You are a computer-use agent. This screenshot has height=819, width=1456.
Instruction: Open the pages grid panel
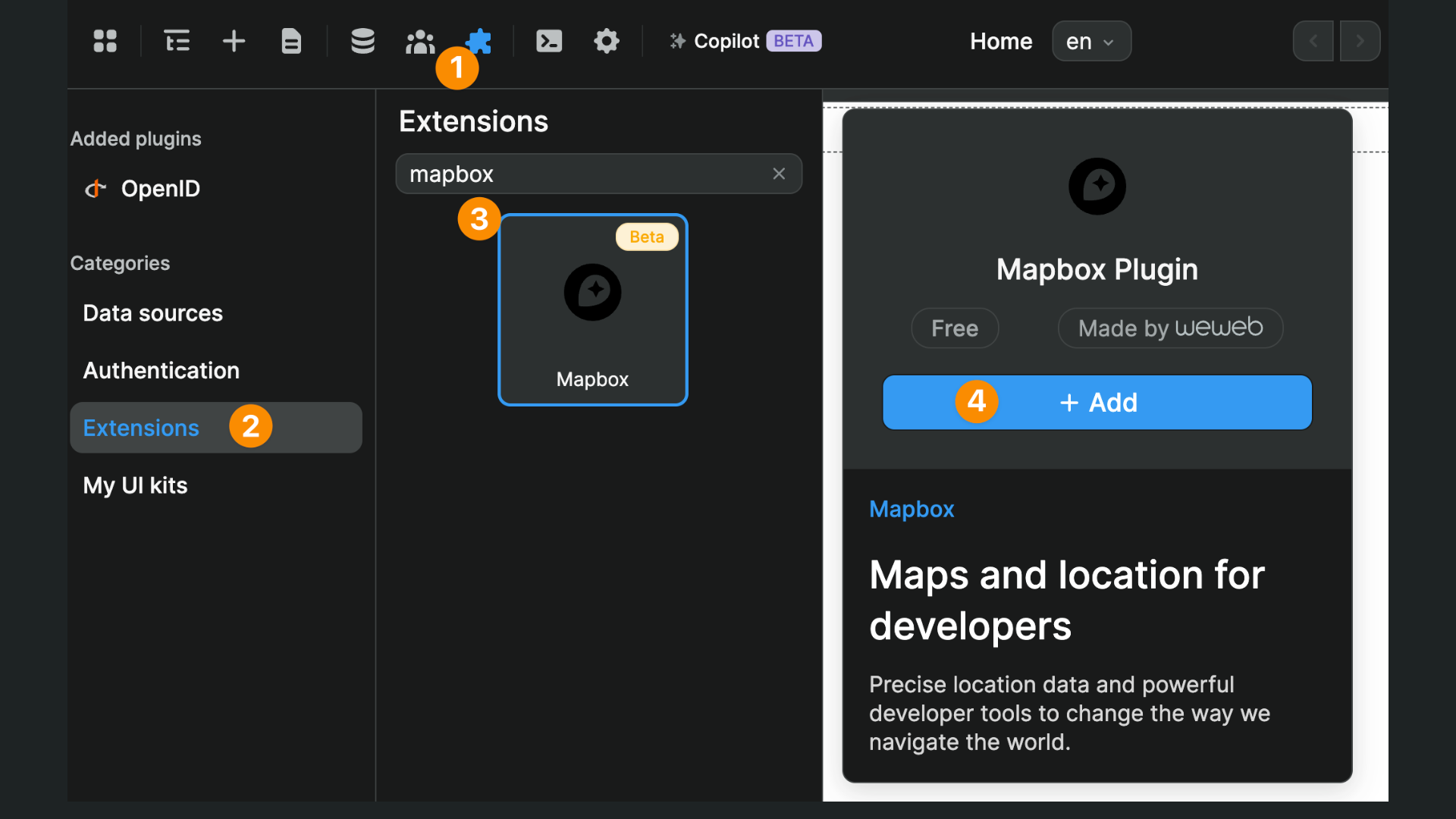point(105,41)
